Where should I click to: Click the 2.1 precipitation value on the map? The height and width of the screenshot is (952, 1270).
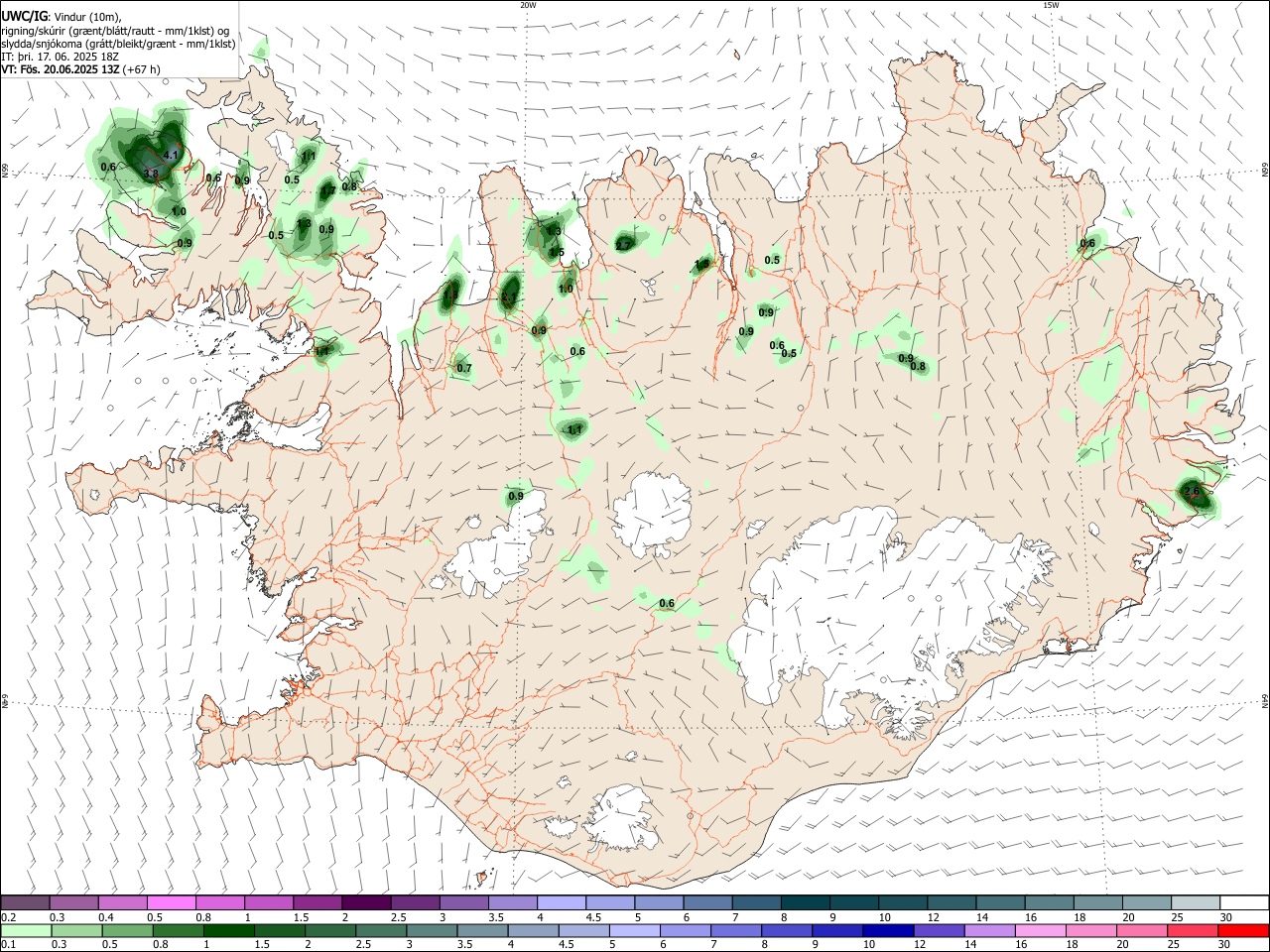pos(509,297)
